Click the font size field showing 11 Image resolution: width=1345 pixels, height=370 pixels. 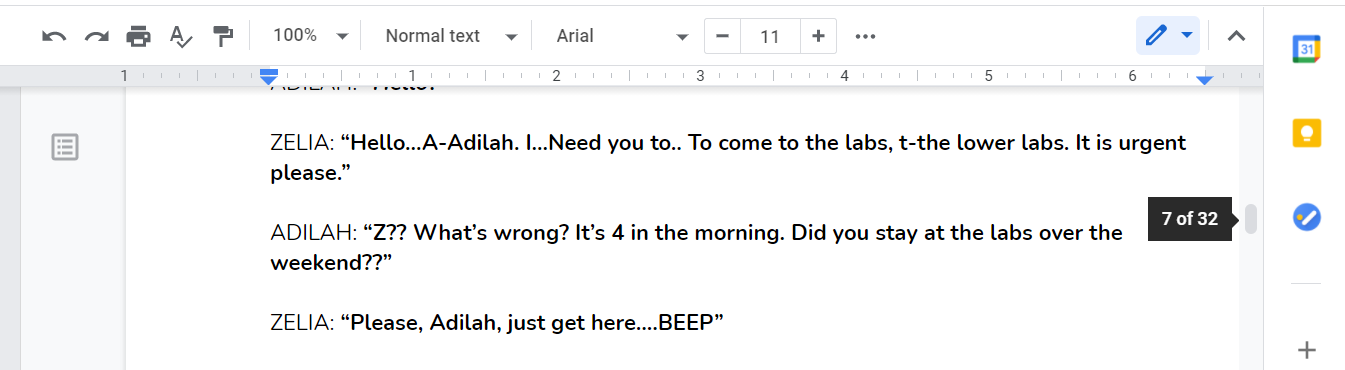pos(769,36)
